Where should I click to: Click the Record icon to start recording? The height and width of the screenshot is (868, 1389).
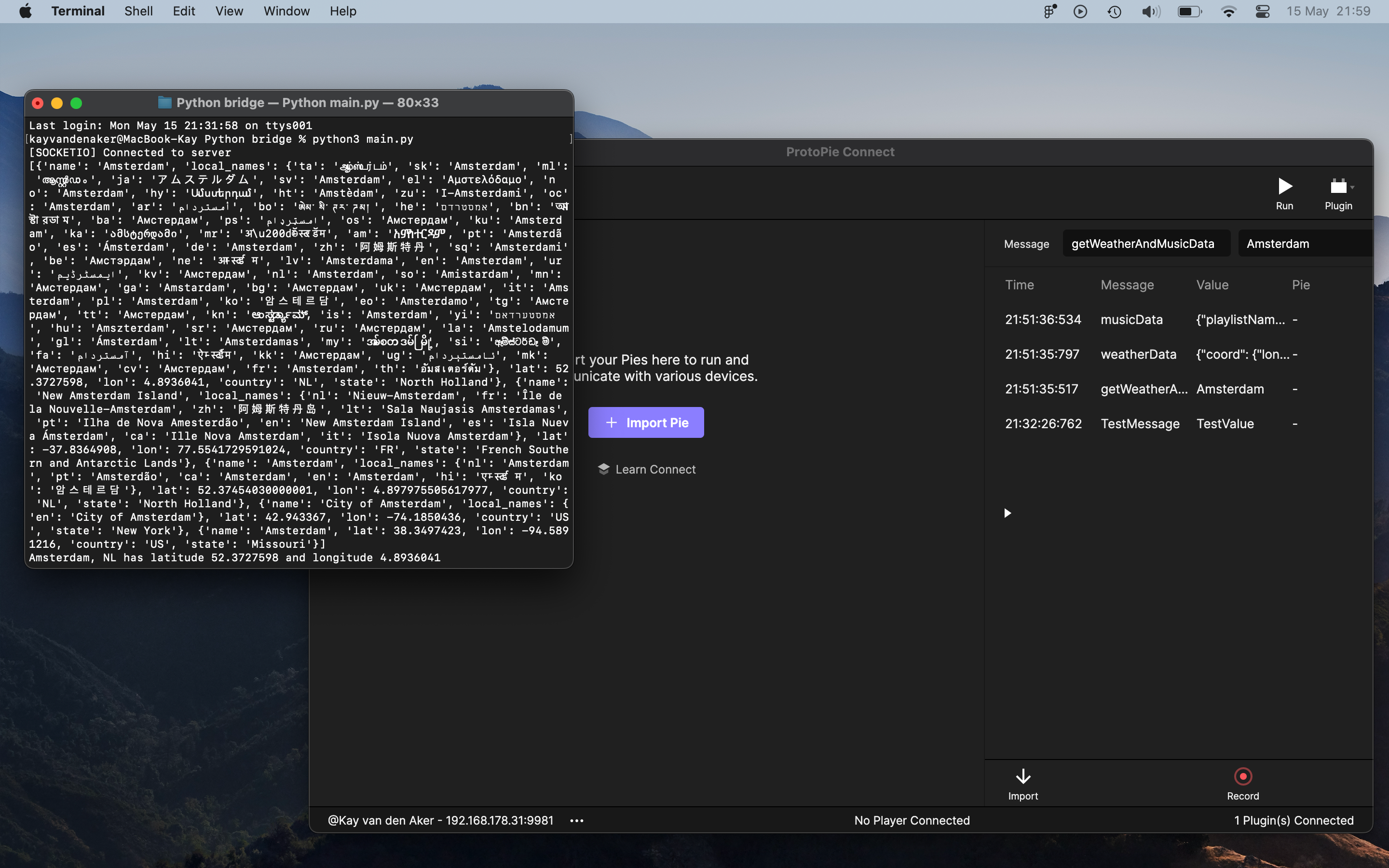(x=1243, y=776)
